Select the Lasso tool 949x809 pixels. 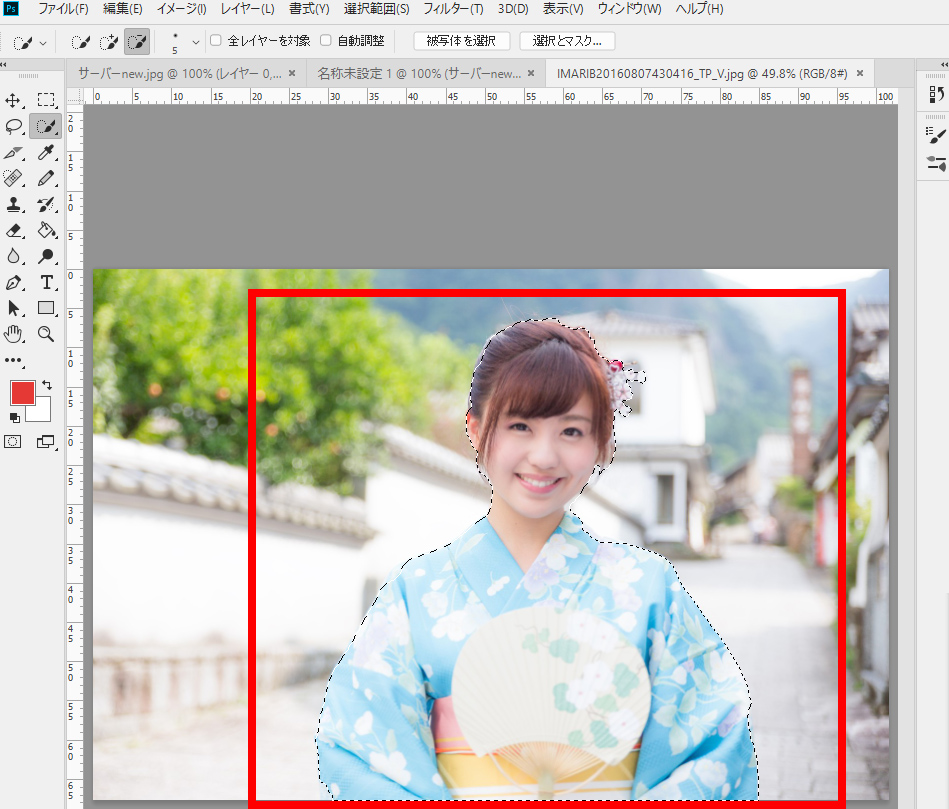click(14, 126)
